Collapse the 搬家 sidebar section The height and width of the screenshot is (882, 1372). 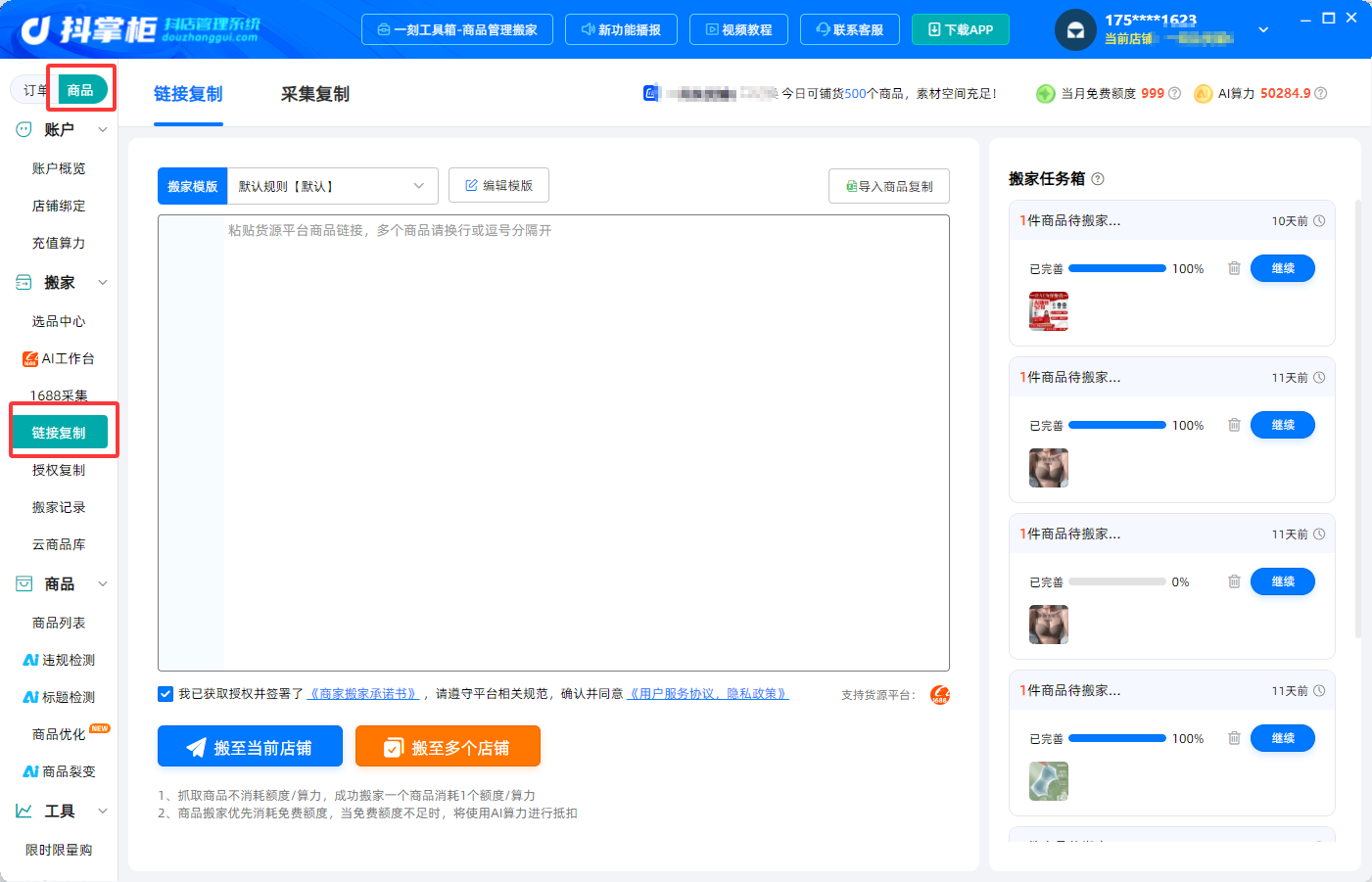point(103,282)
